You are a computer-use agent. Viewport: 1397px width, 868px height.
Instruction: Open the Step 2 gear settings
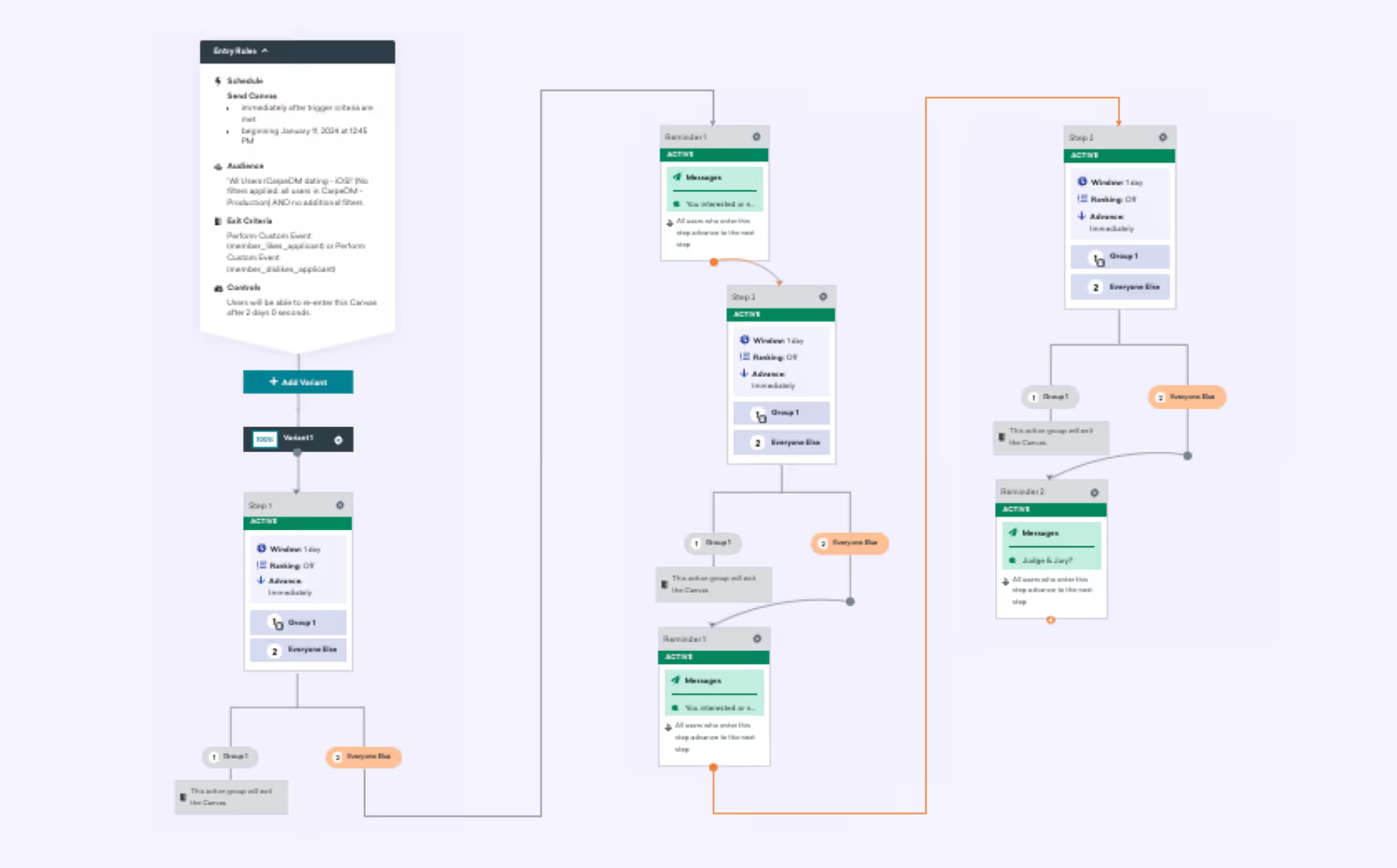coord(823,297)
